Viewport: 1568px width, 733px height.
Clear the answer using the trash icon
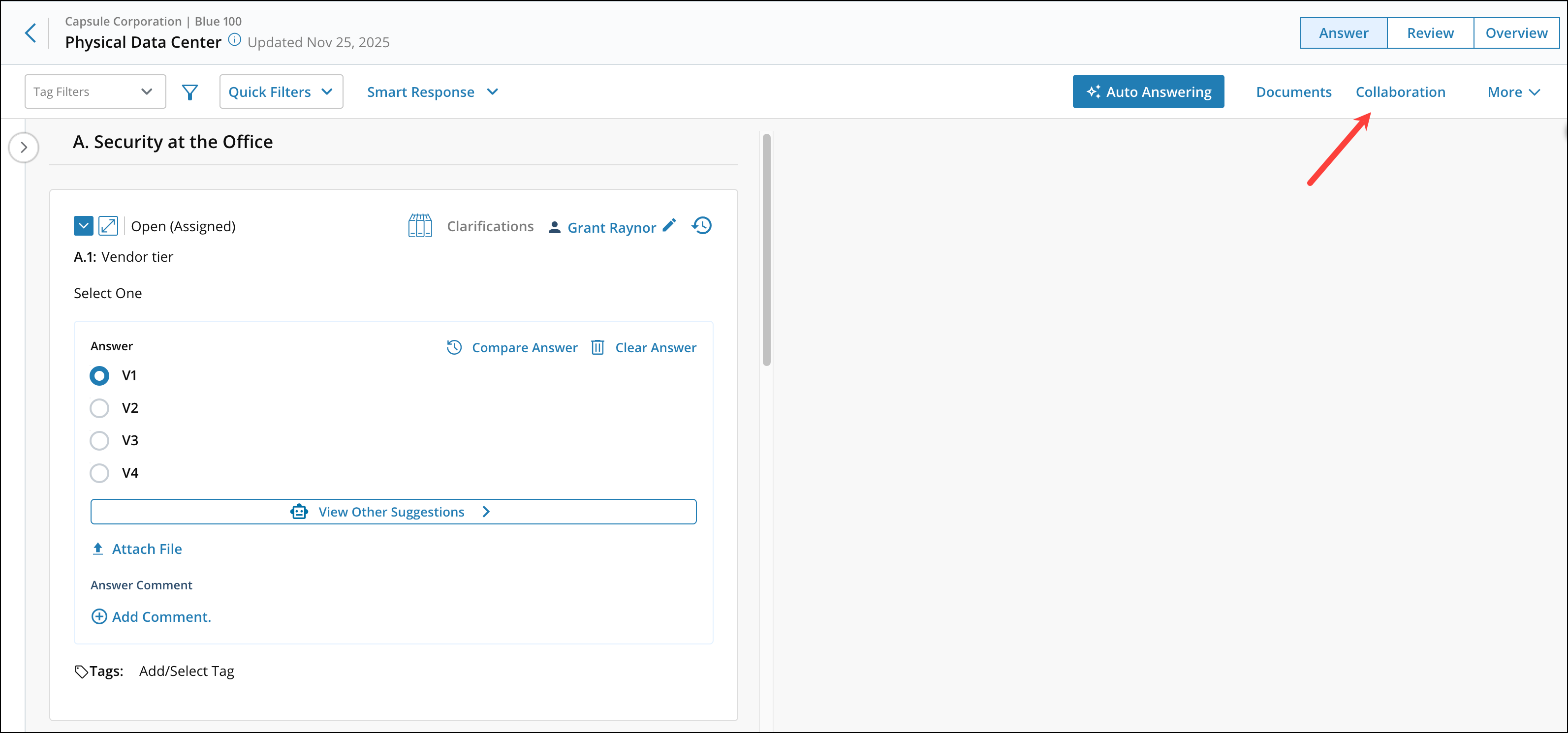click(597, 347)
